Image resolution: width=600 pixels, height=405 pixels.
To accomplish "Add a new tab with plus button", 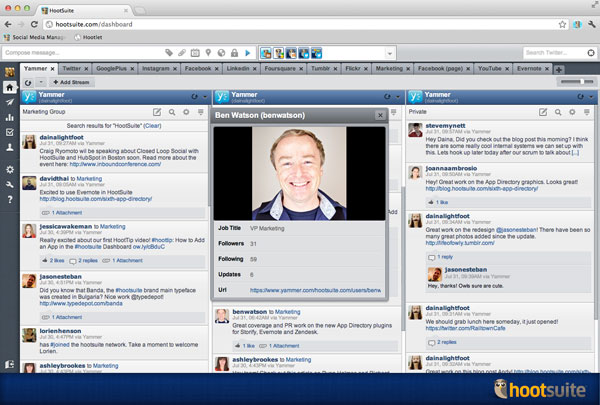I will pyautogui.click(x=559, y=70).
